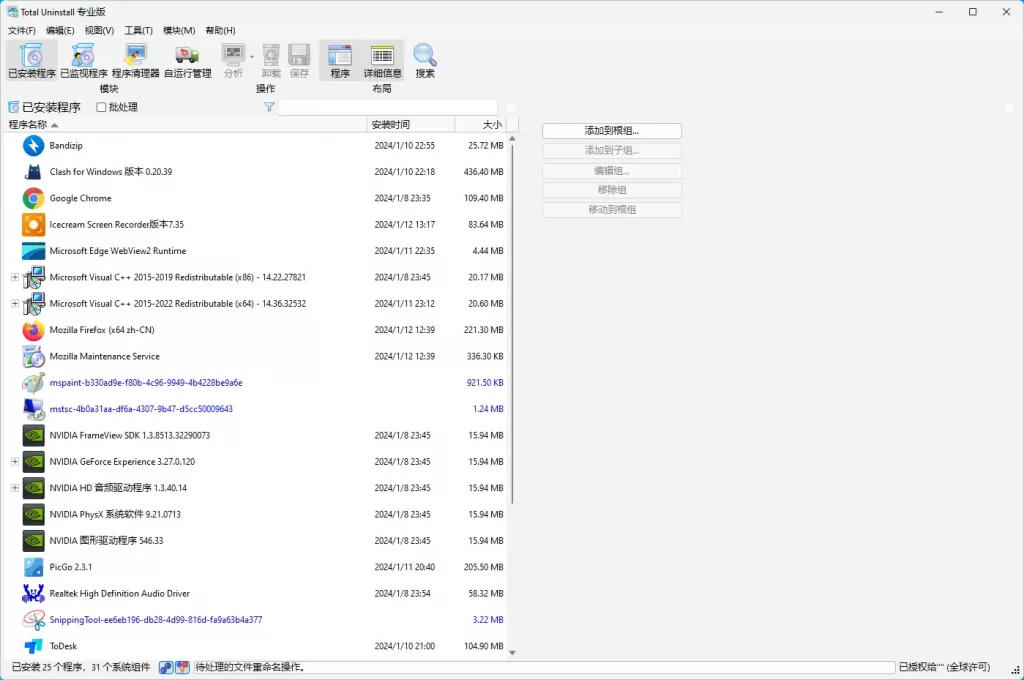Select NVIDIA PhysX 系统软件 9.21.0713 row
Screen dimensions: 1024x680
coord(256,514)
